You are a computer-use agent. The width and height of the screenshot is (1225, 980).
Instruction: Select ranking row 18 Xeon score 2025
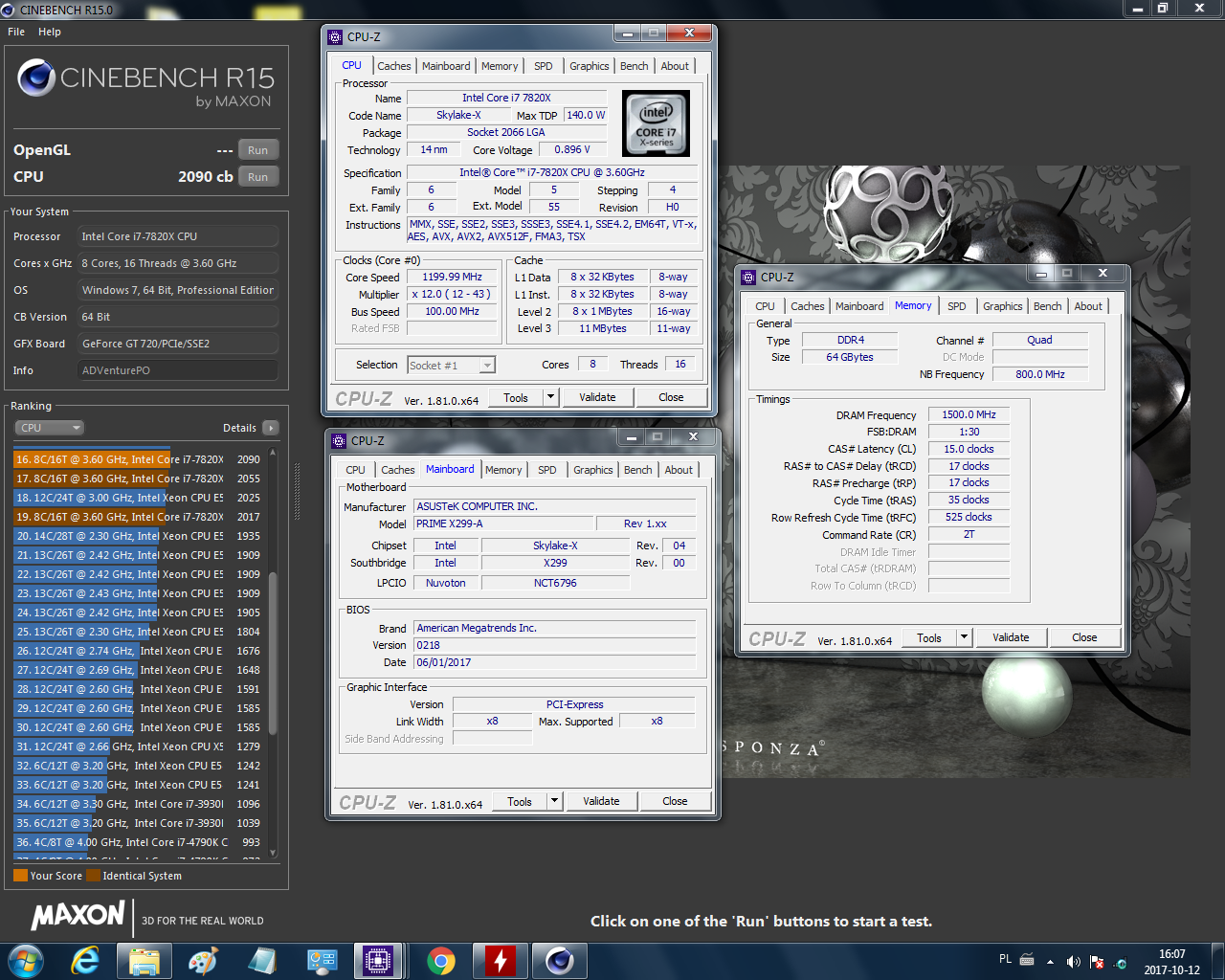(x=140, y=498)
